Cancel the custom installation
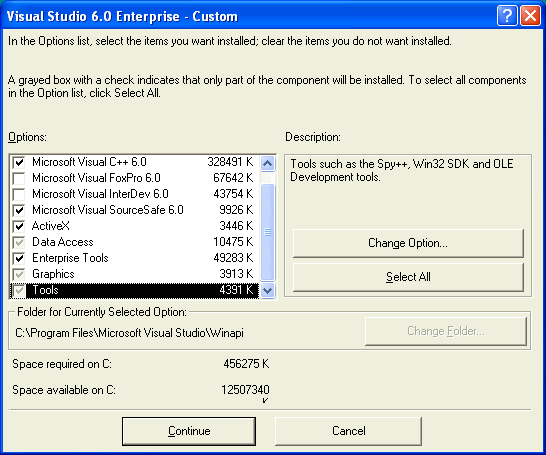Screen dimensions: 546x455 [x=349, y=431]
